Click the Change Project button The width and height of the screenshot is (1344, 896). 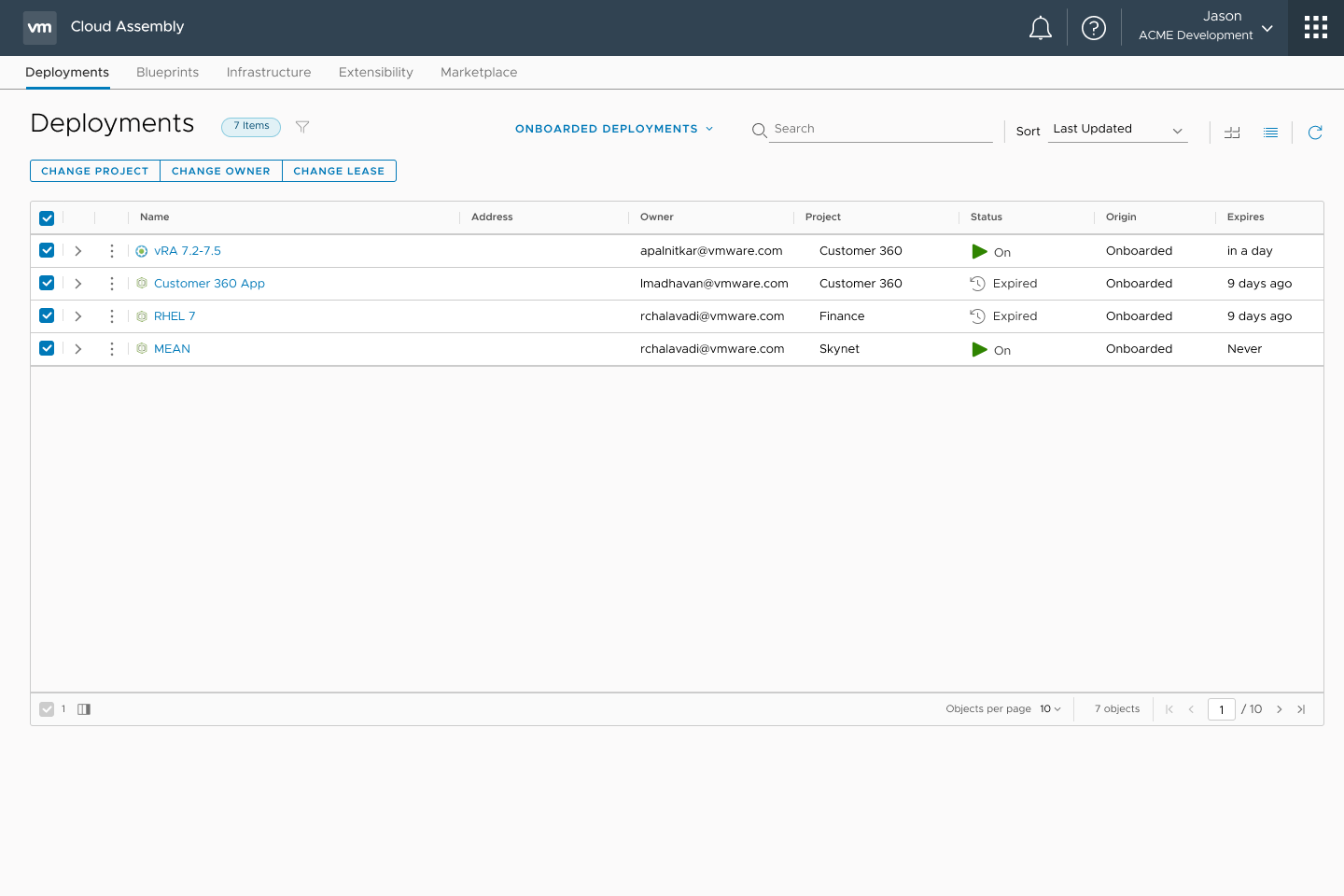click(x=95, y=171)
